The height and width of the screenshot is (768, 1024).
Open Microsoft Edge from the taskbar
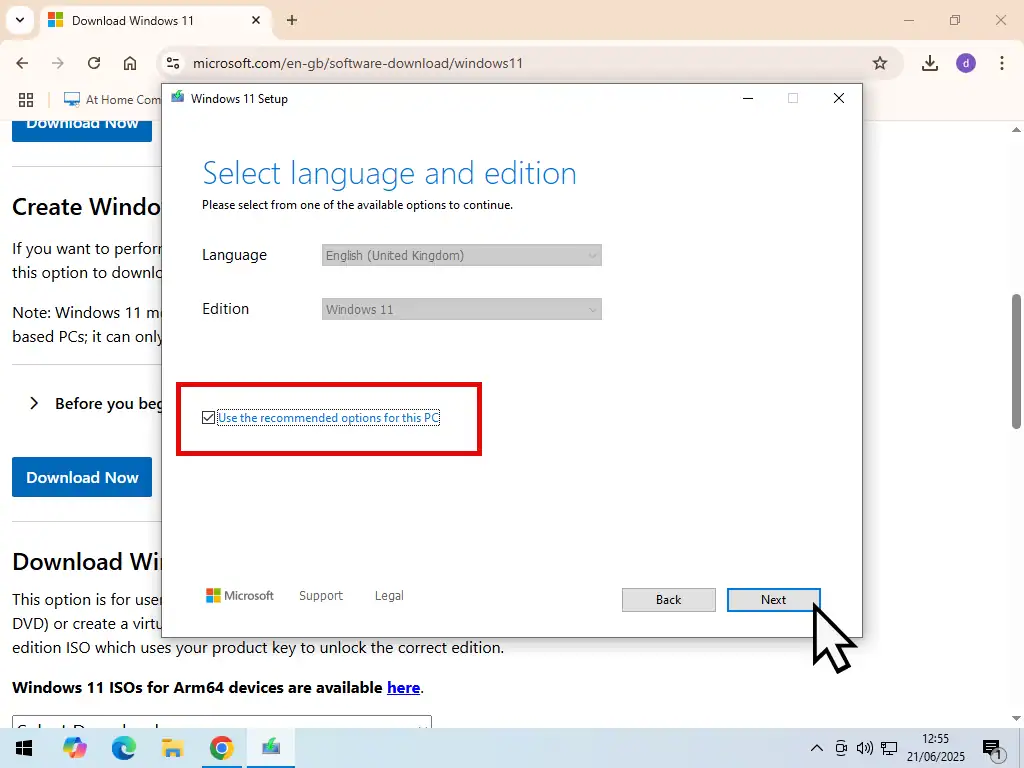(124, 748)
